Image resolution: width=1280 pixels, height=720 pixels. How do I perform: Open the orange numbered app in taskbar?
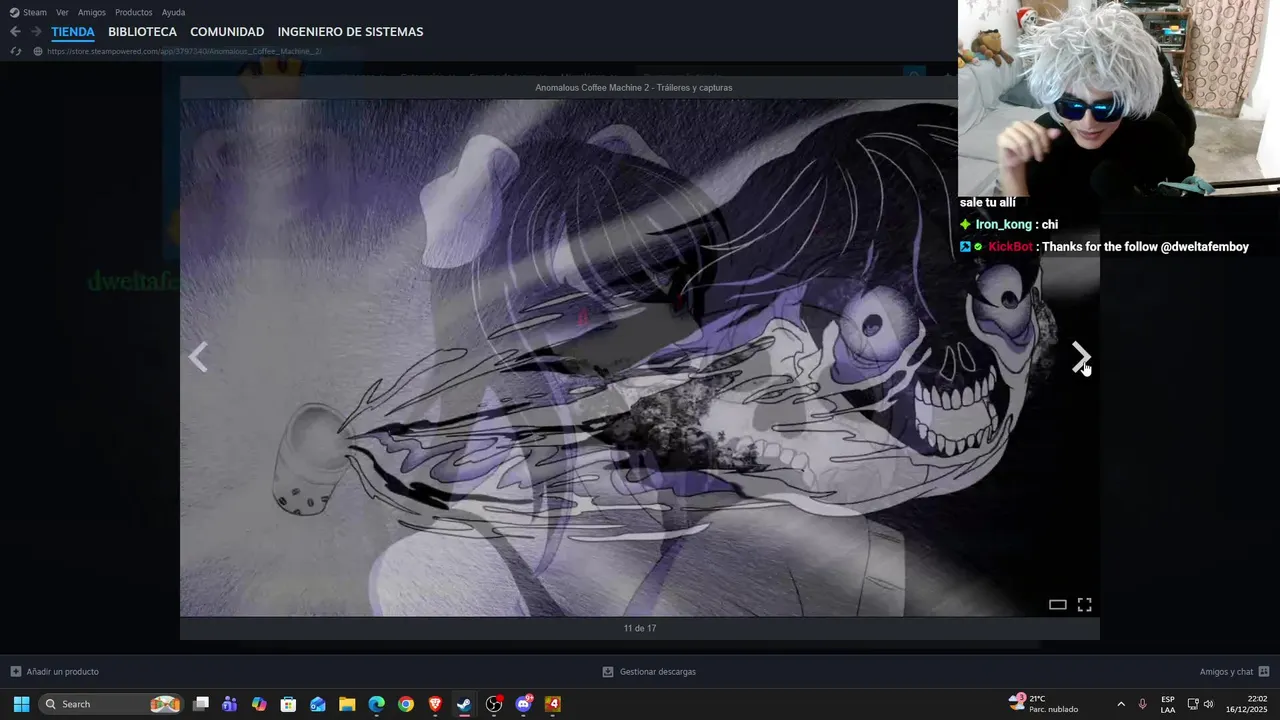(552, 704)
